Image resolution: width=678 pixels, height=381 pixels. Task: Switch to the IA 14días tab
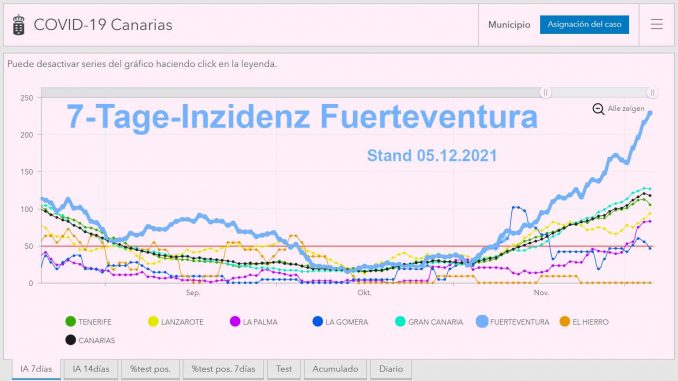[91, 369]
